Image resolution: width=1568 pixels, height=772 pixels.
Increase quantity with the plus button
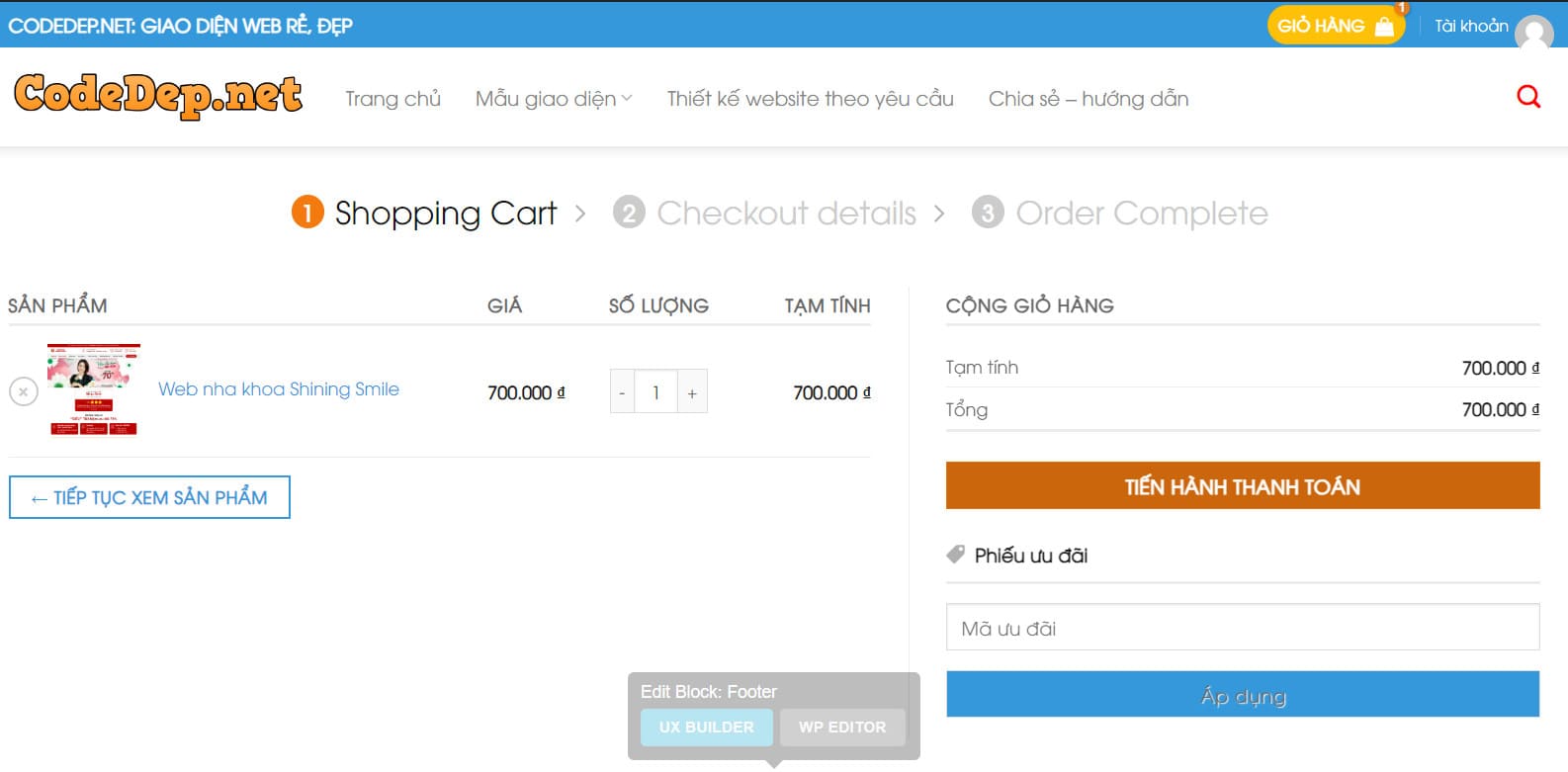pyautogui.click(x=692, y=392)
